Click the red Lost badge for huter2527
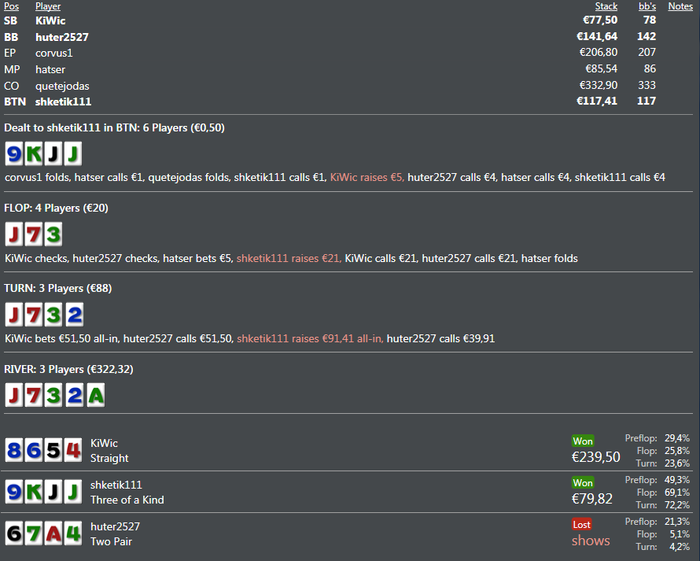The image size is (700, 561). 582,524
